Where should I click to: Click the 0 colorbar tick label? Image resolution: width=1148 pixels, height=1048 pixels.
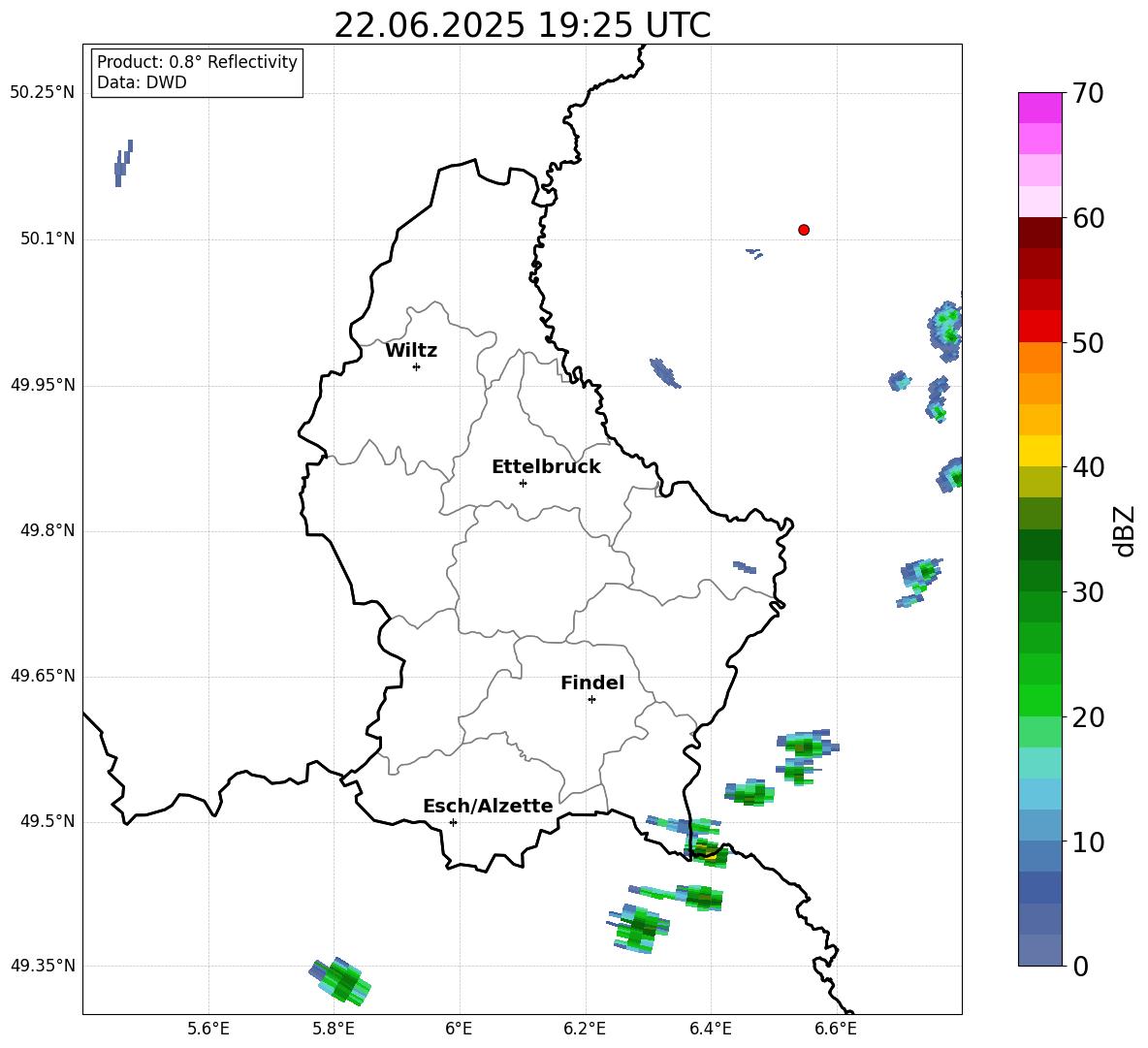coord(1080,966)
